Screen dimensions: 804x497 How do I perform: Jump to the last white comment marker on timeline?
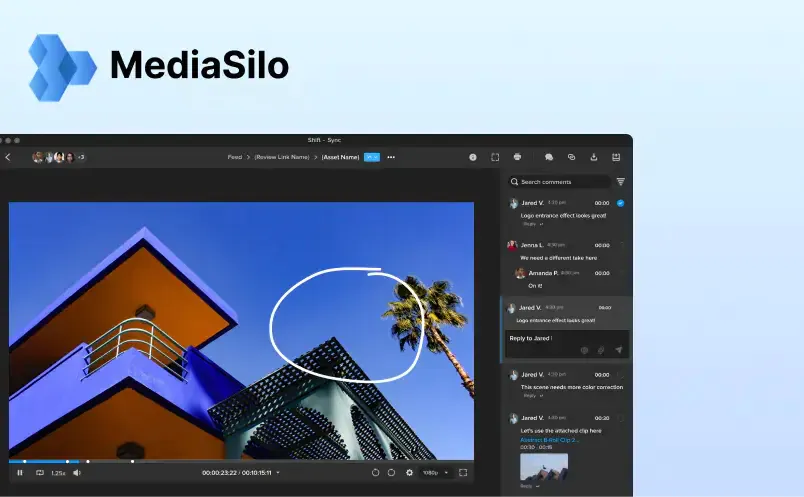(132, 462)
